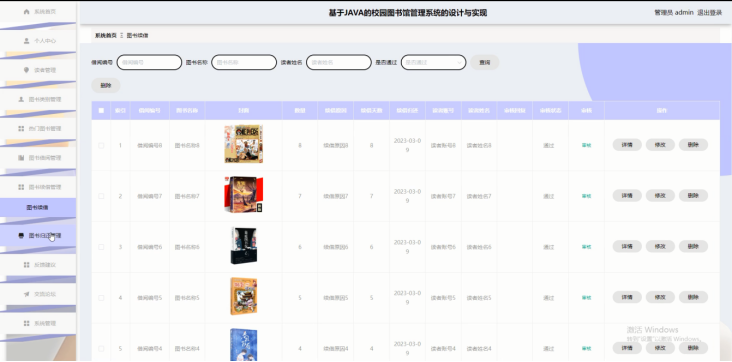Image resolution: width=732 pixels, height=362 pixels.
Task: Click 删除 for row 1 图书名称8
Action: click(x=693, y=145)
